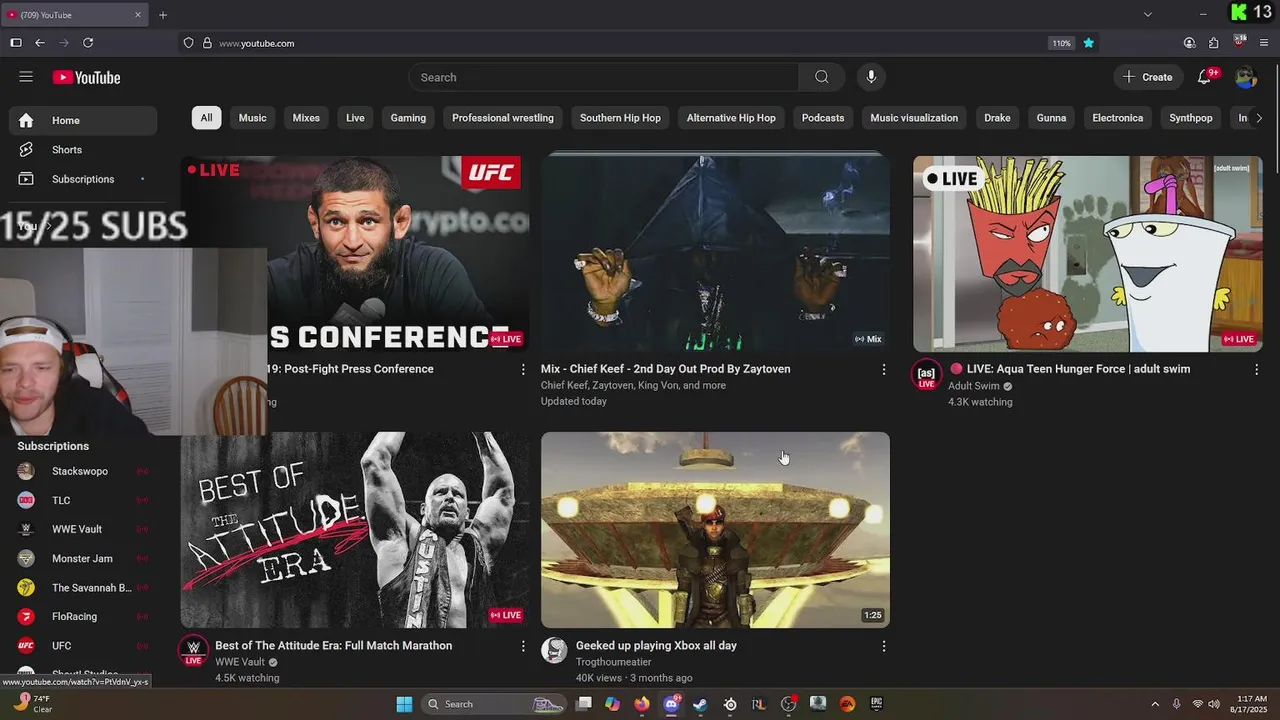Image resolution: width=1280 pixels, height=720 pixels.
Task: Open the Subscriptions sidebar link
Action: (83, 179)
